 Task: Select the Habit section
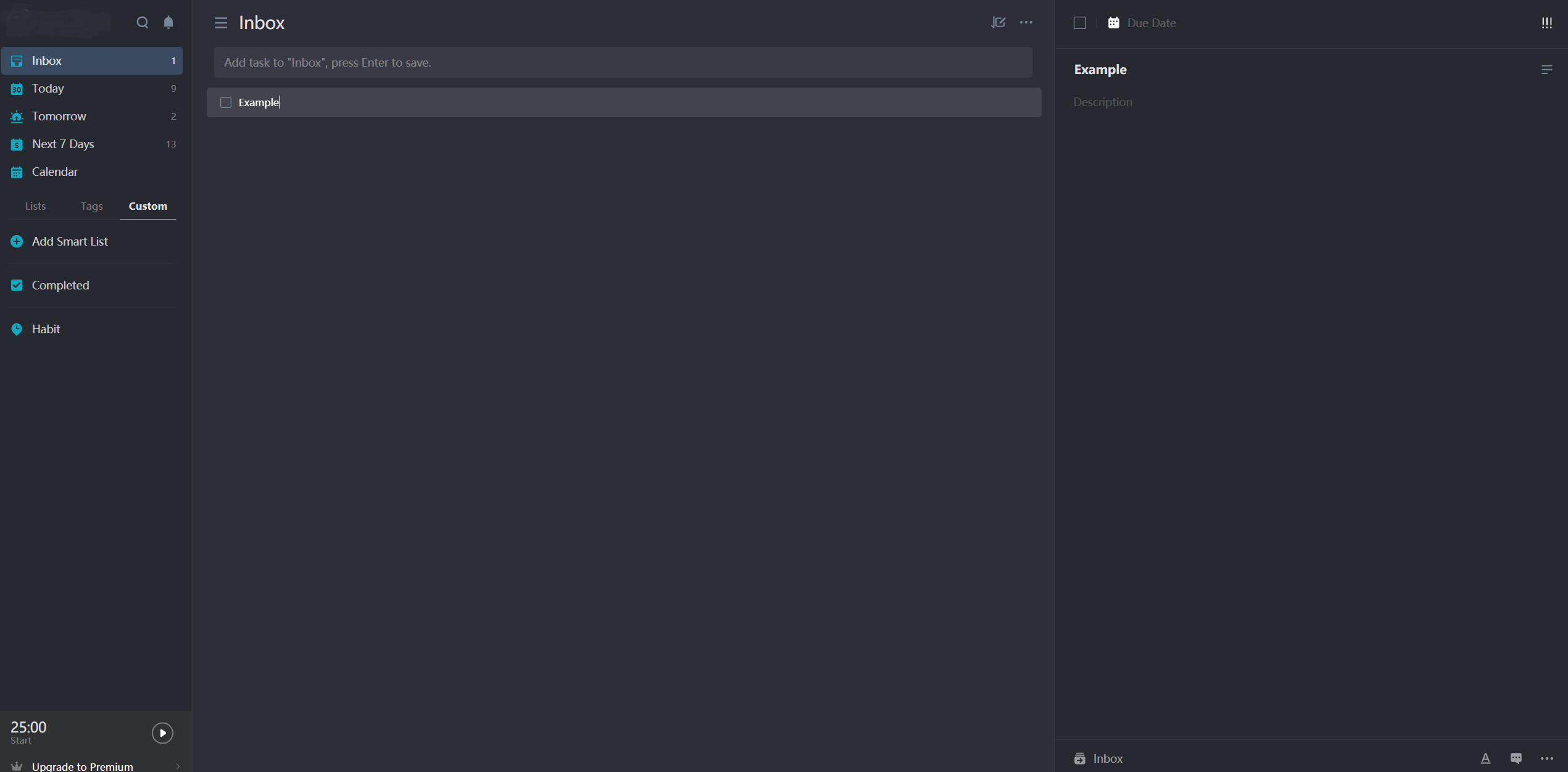click(x=46, y=328)
